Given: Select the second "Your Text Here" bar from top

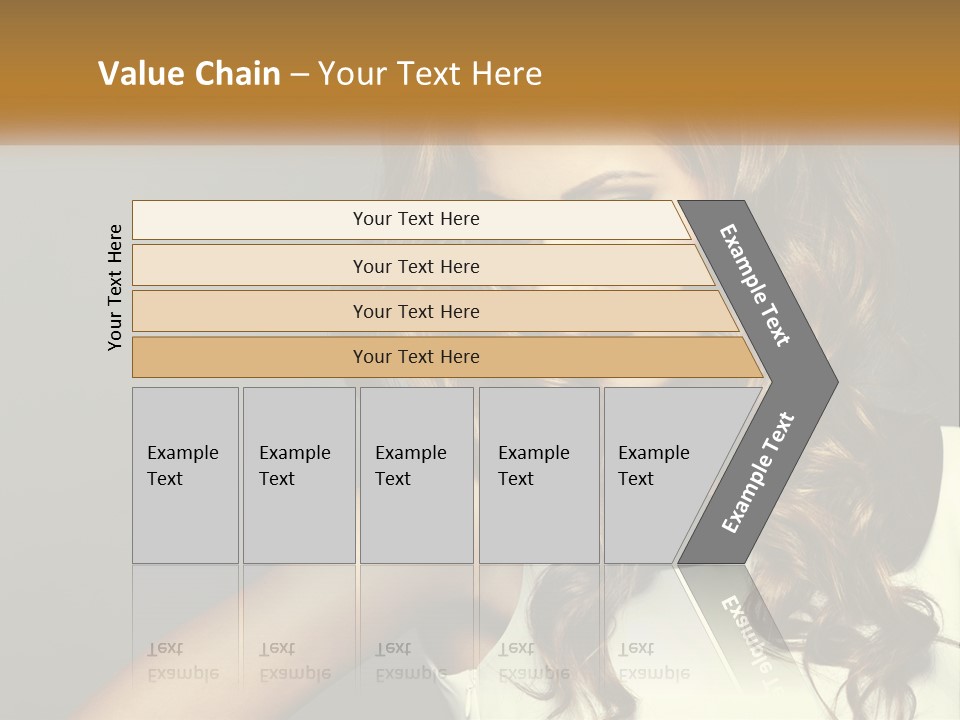Looking at the screenshot, I should [x=415, y=267].
